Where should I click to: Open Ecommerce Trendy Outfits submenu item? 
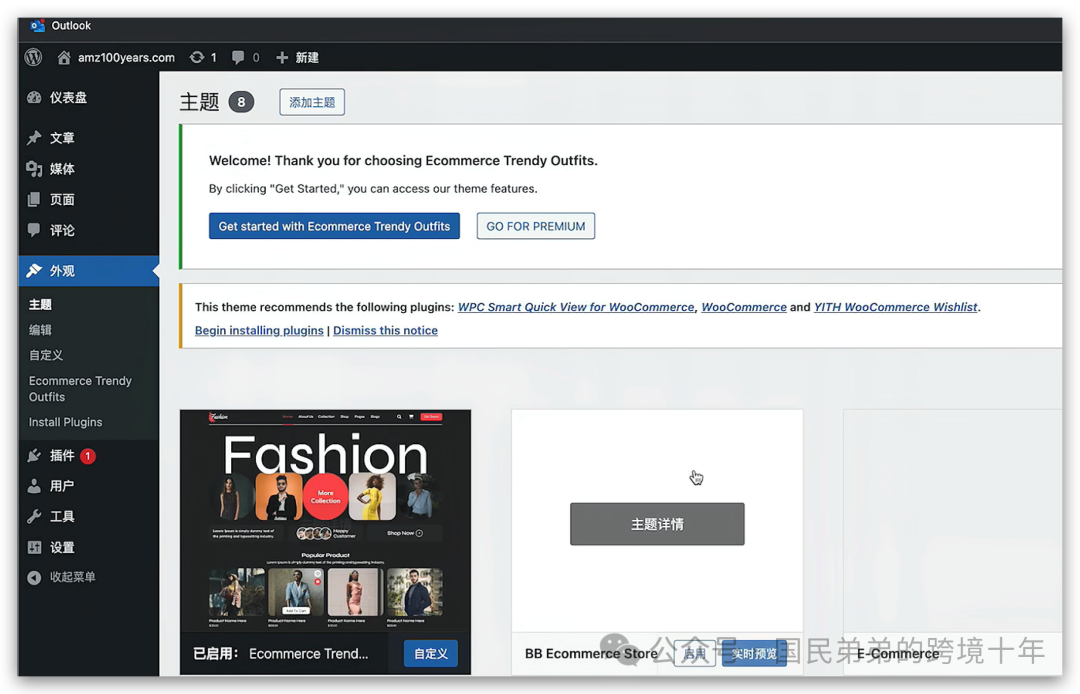point(80,389)
